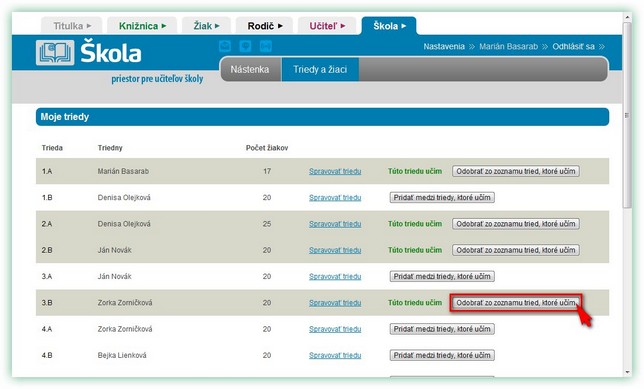Click class name cell 4.A
644x389 pixels.
[x=47, y=329]
